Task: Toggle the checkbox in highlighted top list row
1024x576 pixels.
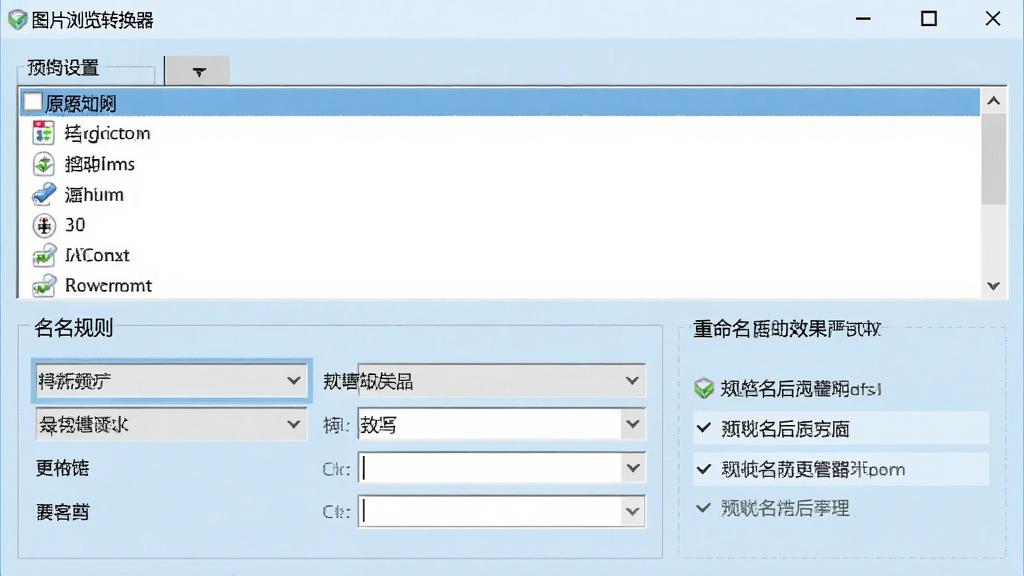Action: point(33,103)
